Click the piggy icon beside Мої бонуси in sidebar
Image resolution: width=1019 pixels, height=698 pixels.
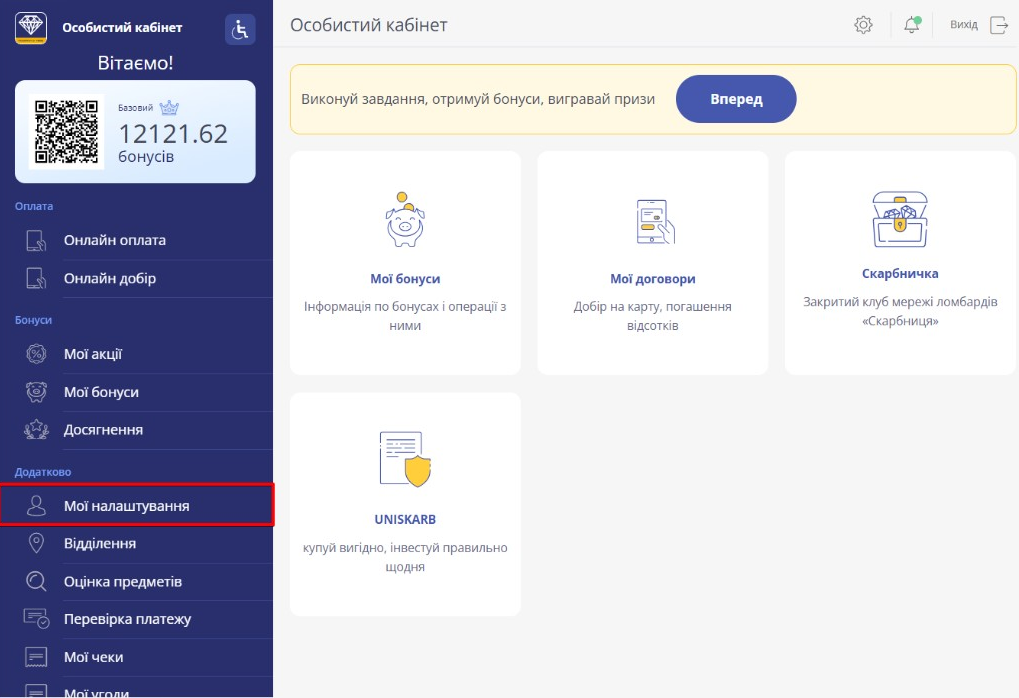click(x=36, y=392)
